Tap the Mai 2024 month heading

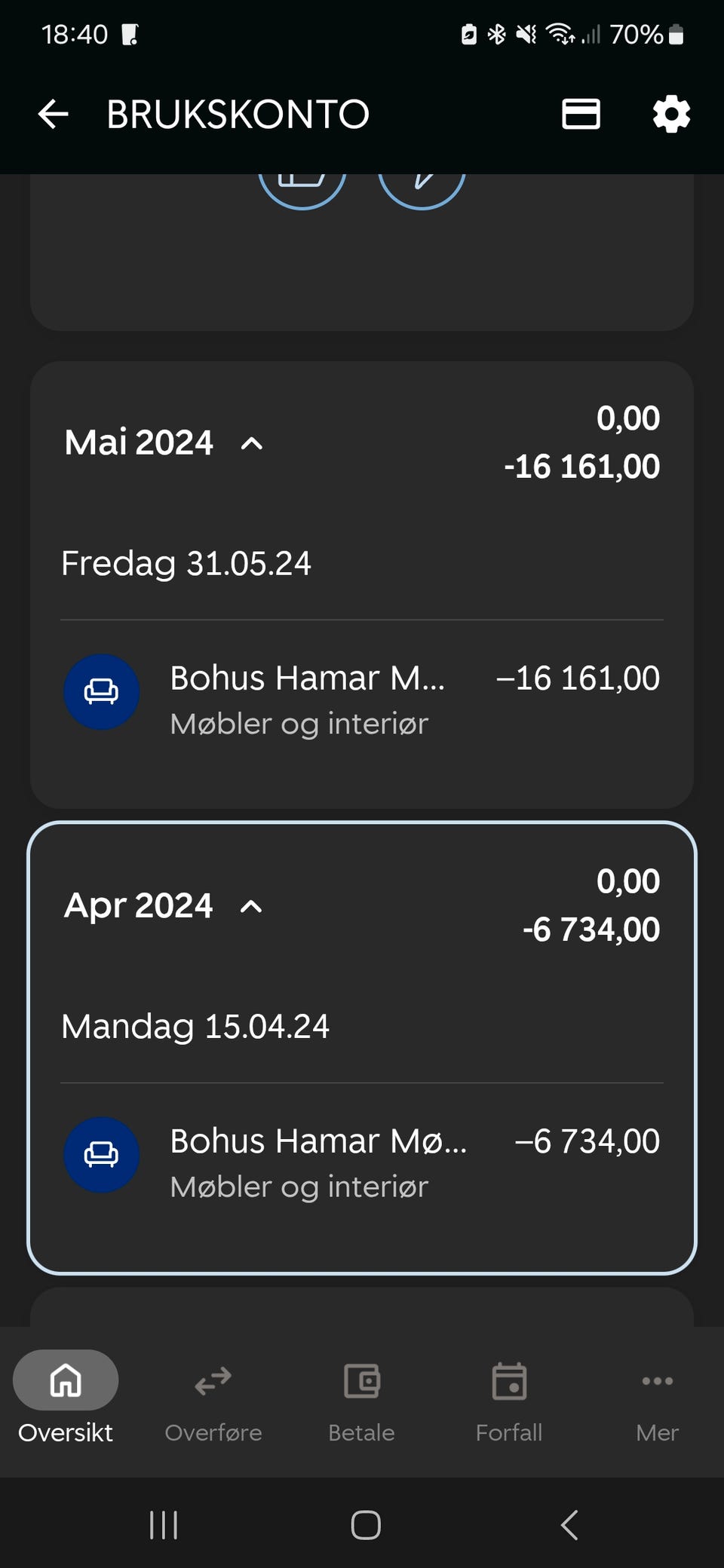pos(139,443)
